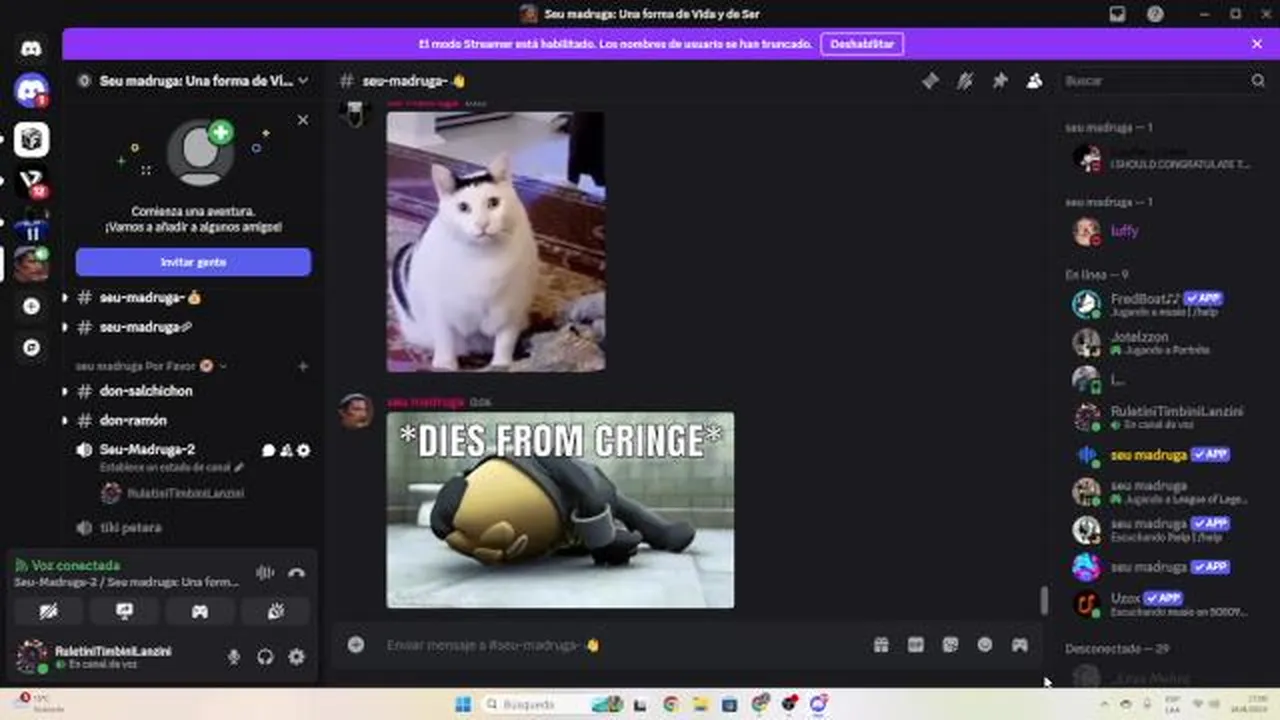Share your screen button
1280x720 pixels.
coord(124,611)
